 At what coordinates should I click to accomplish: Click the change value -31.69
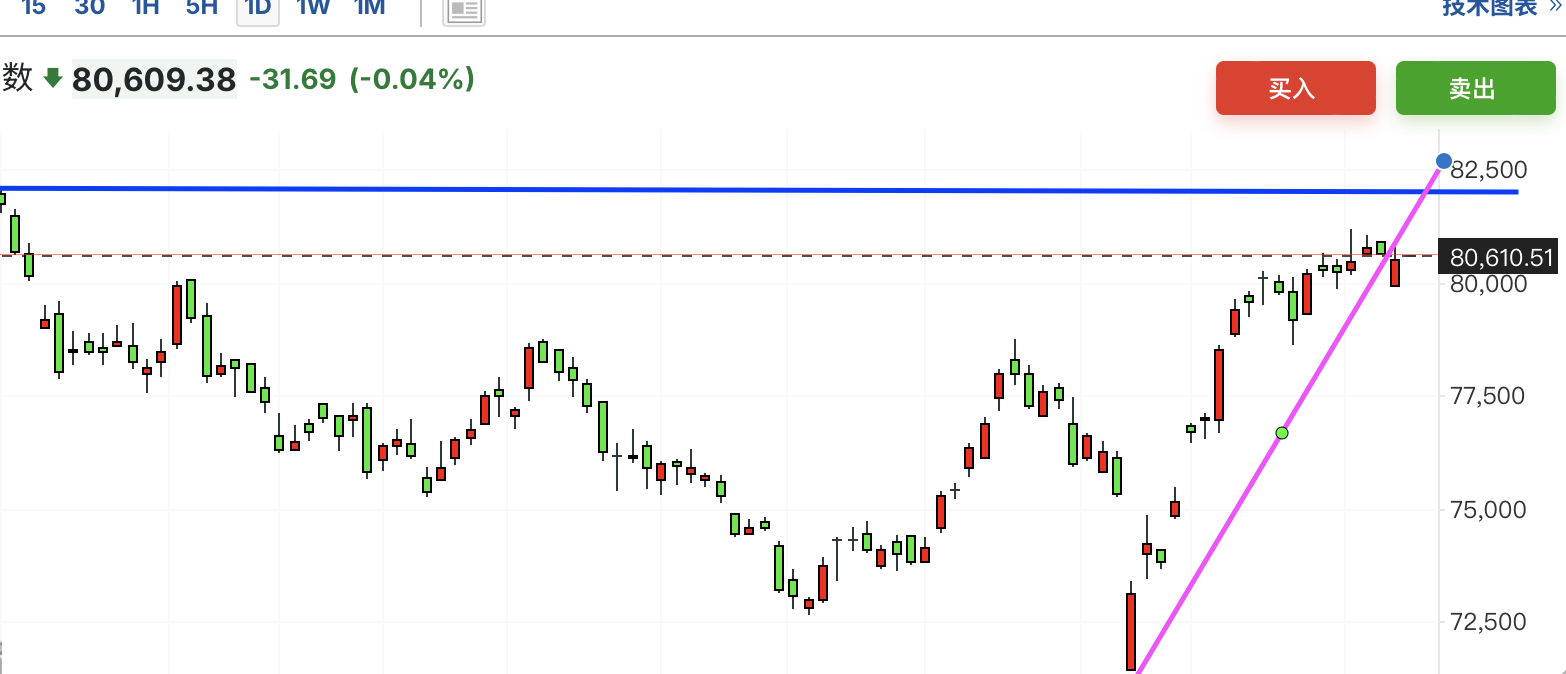[292, 79]
